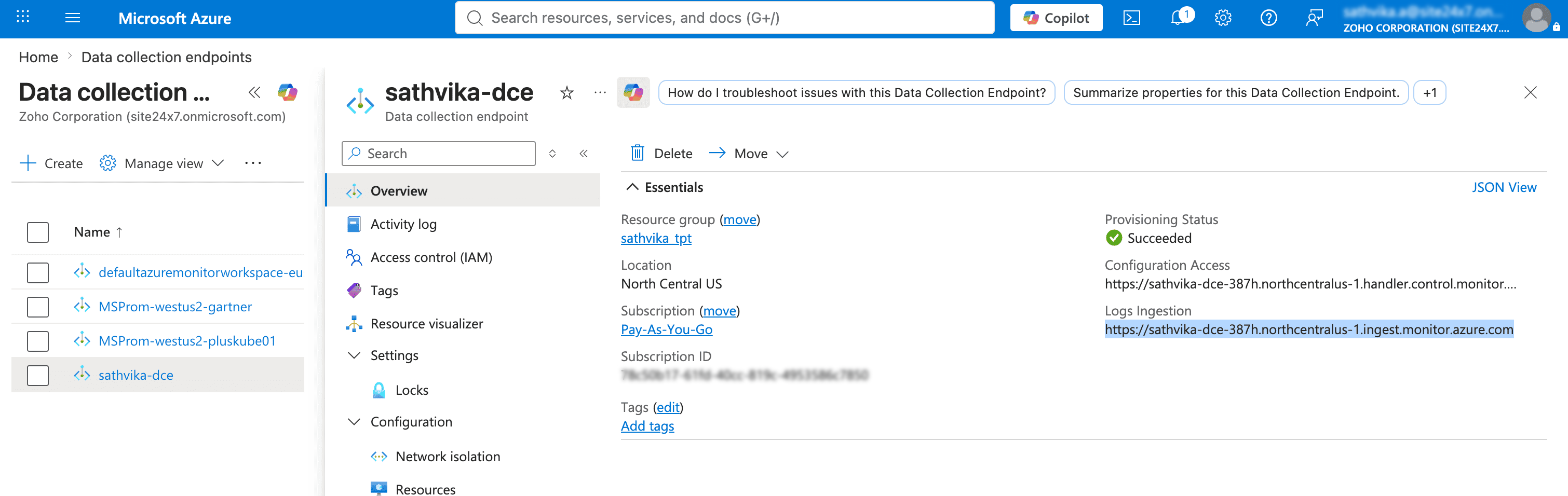This screenshot has width=1568, height=496.
Task: Open Cloud Shell from the top bar
Action: tap(1131, 18)
